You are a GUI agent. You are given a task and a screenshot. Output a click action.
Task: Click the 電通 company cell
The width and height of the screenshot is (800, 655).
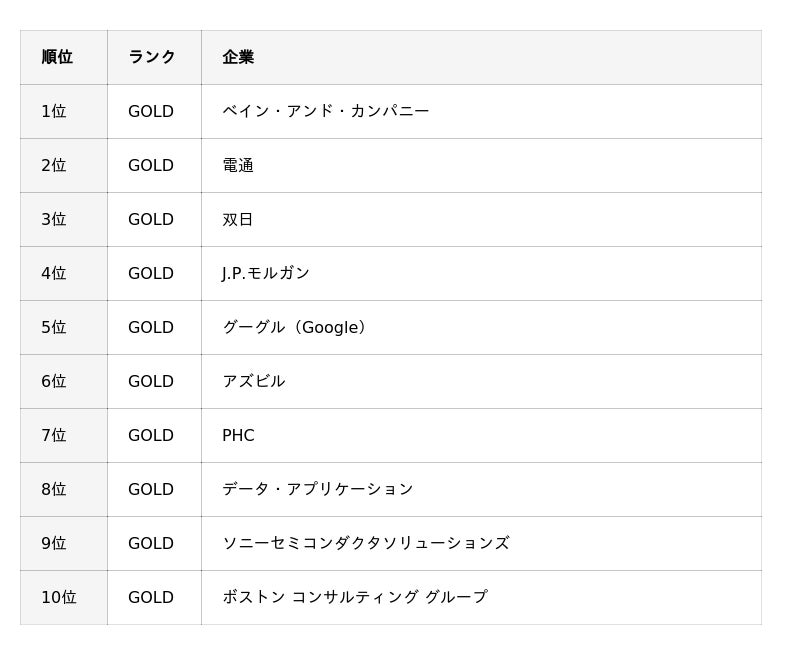coord(238,165)
